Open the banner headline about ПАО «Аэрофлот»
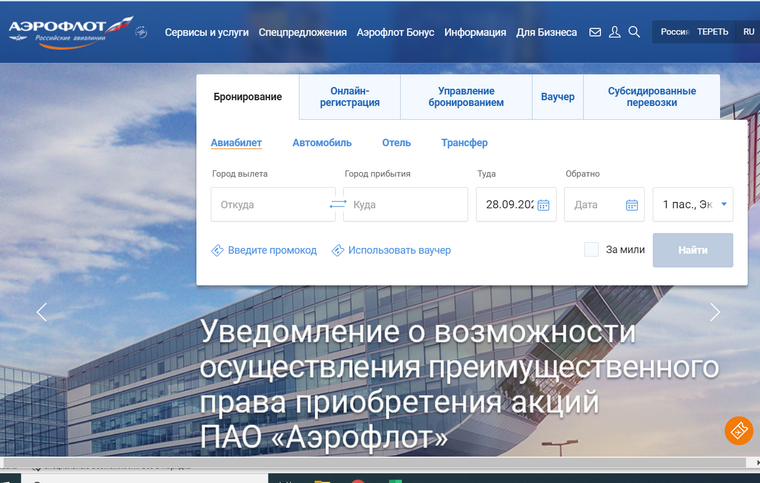The image size is (760, 483). (x=459, y=385)
